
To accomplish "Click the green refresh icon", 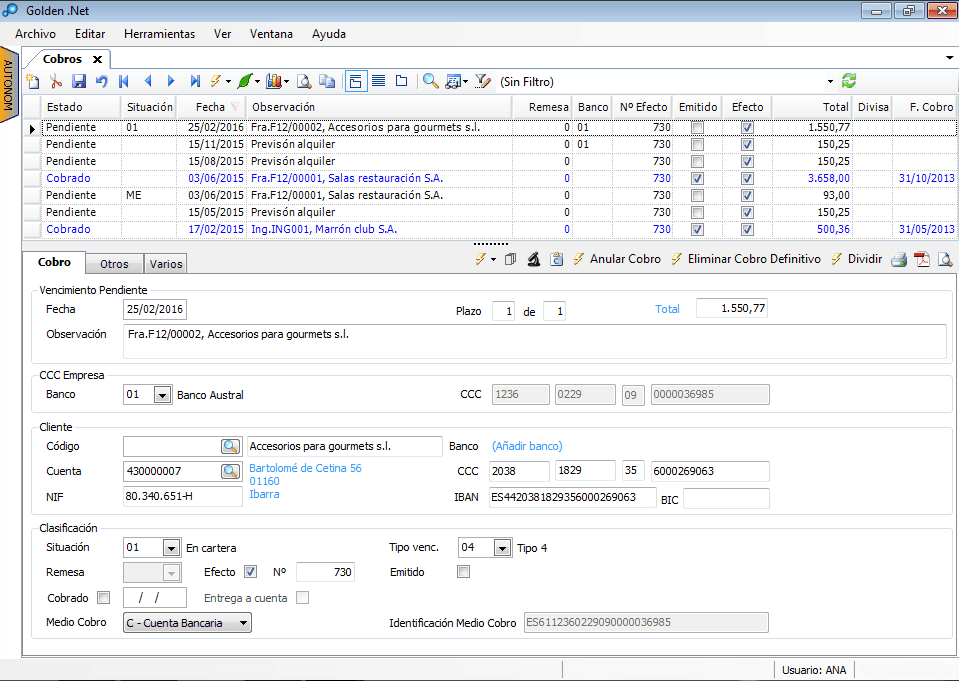I will 849,81.
